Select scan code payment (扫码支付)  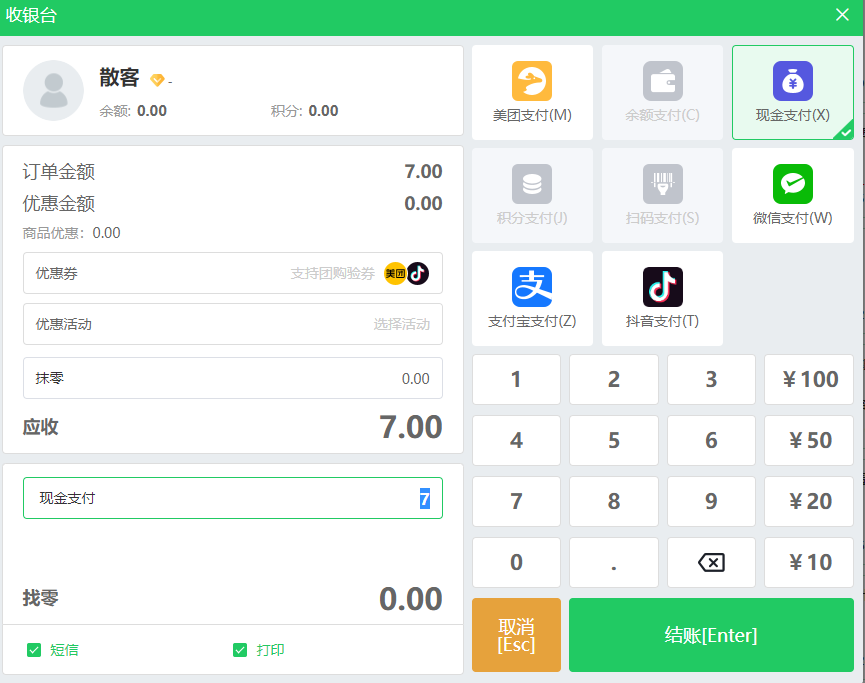663,195
